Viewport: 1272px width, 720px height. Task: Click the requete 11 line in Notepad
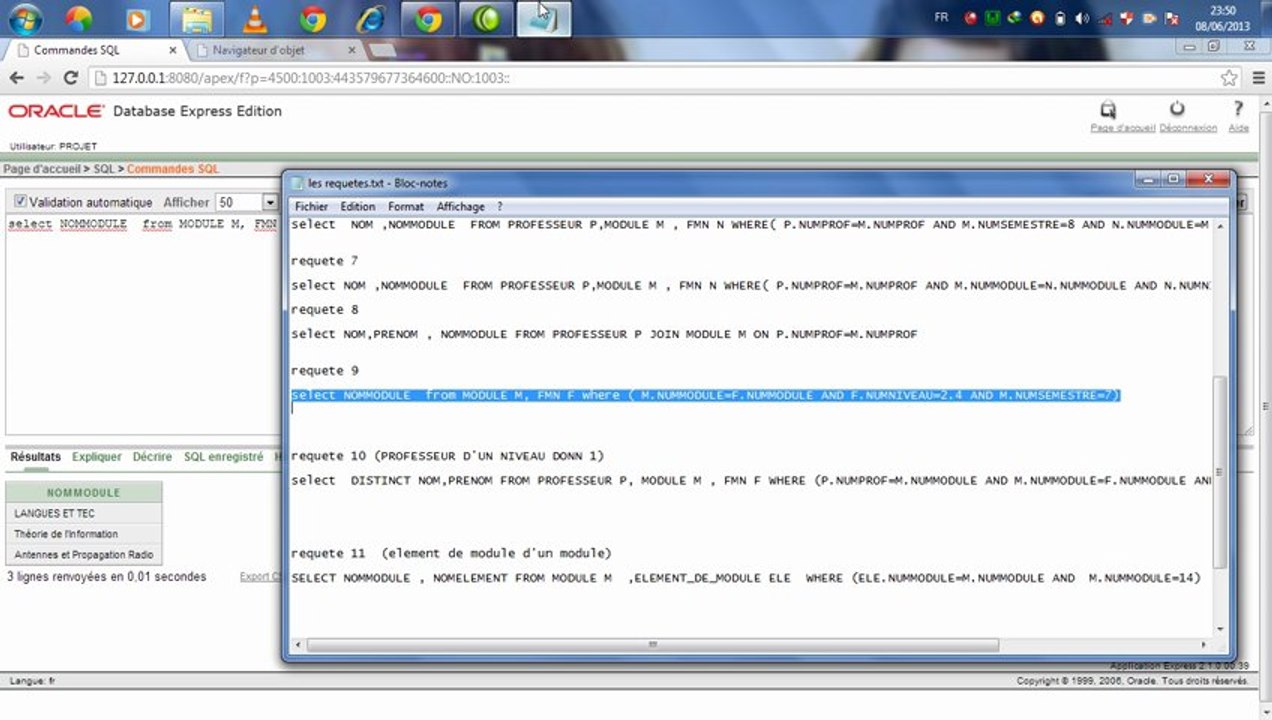(451, 553)
